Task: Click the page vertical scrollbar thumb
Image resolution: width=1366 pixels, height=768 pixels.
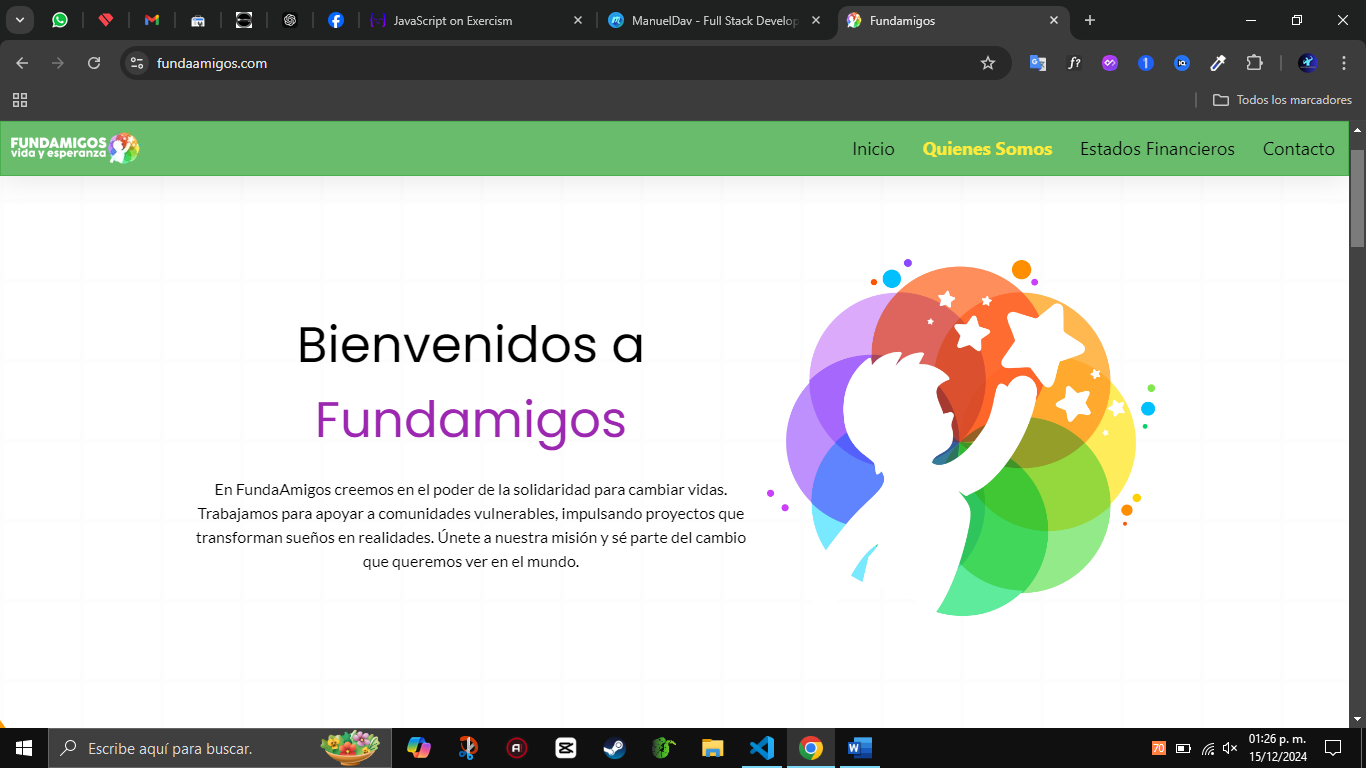Action: click(x=1357, y=197)
